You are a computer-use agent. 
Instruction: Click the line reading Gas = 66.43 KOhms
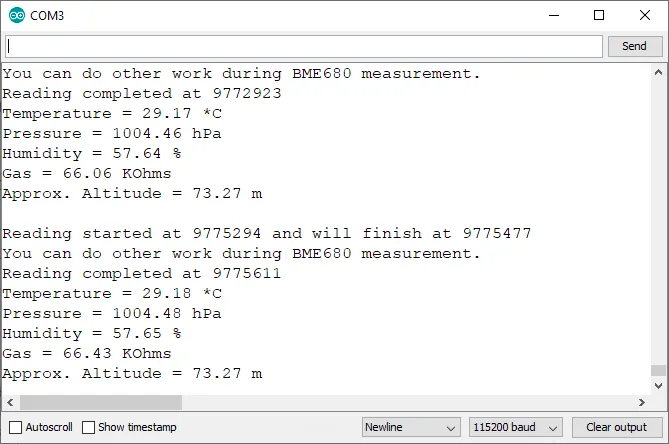[87, 353]
